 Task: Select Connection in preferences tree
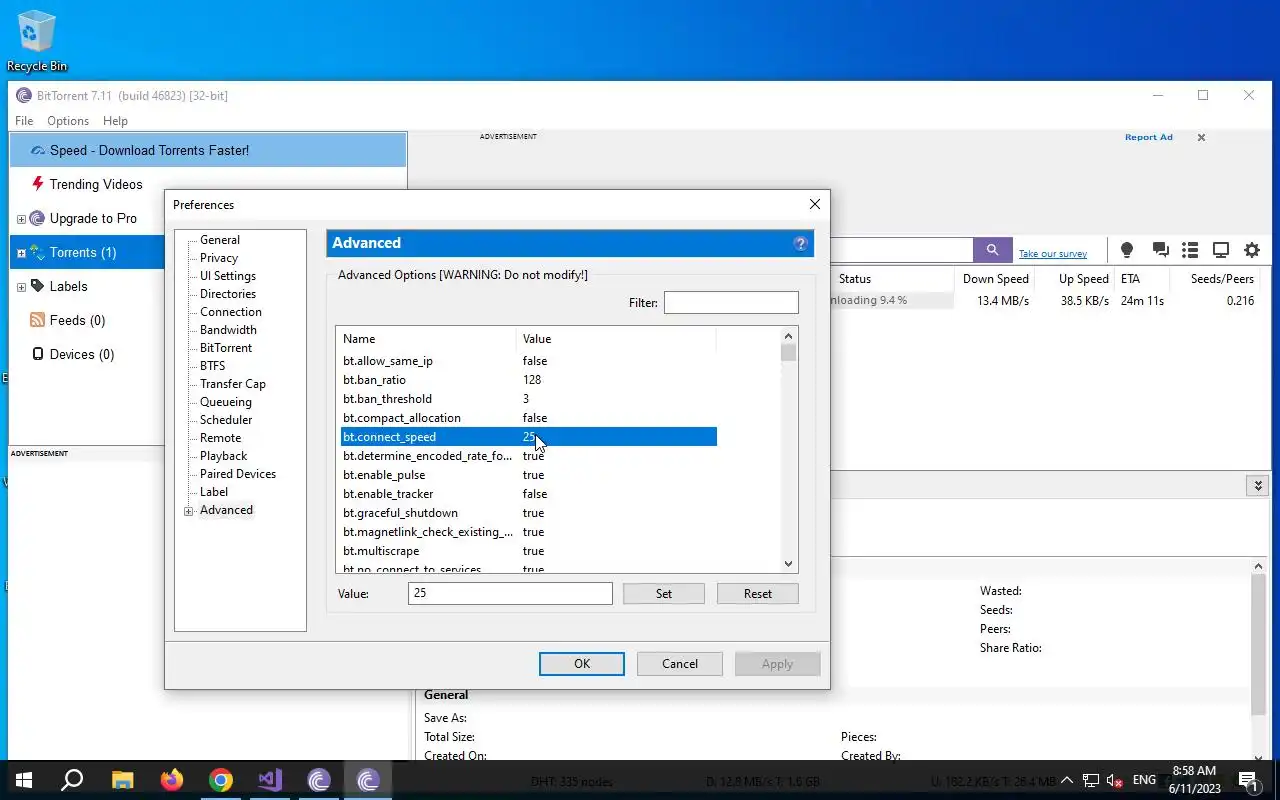click(x=231, y=312)
